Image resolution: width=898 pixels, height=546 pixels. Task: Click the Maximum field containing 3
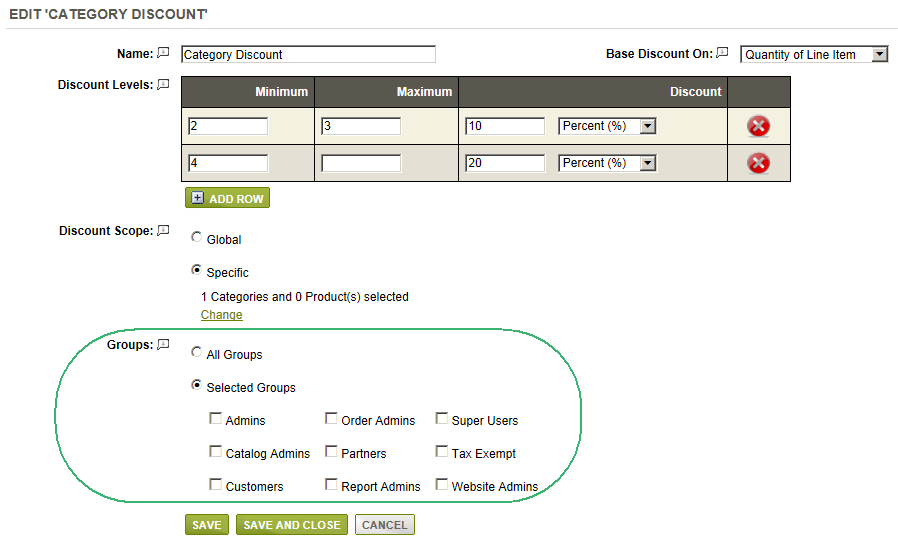click(x=361, y=126)
